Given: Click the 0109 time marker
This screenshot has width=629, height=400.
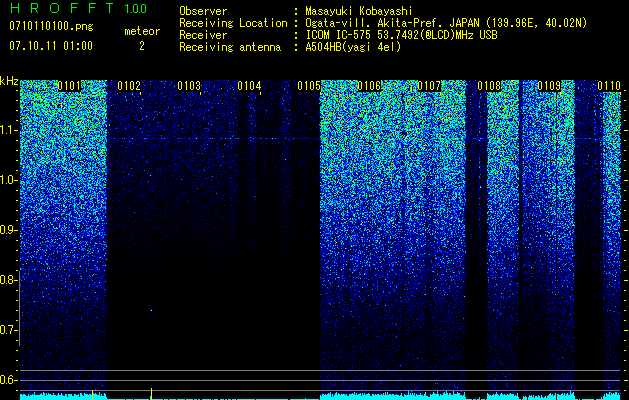Looking at the screenshot, I should point(549,86).
